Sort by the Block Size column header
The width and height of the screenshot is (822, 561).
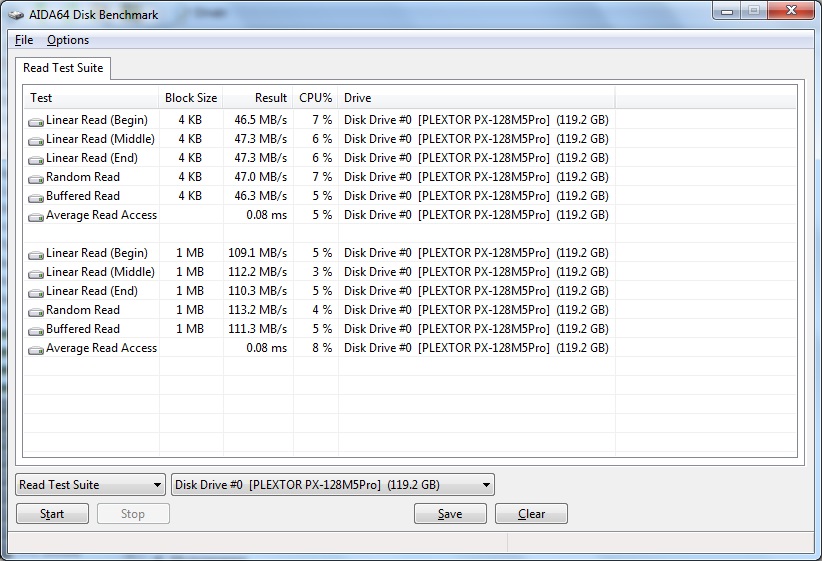click(191, 98)
